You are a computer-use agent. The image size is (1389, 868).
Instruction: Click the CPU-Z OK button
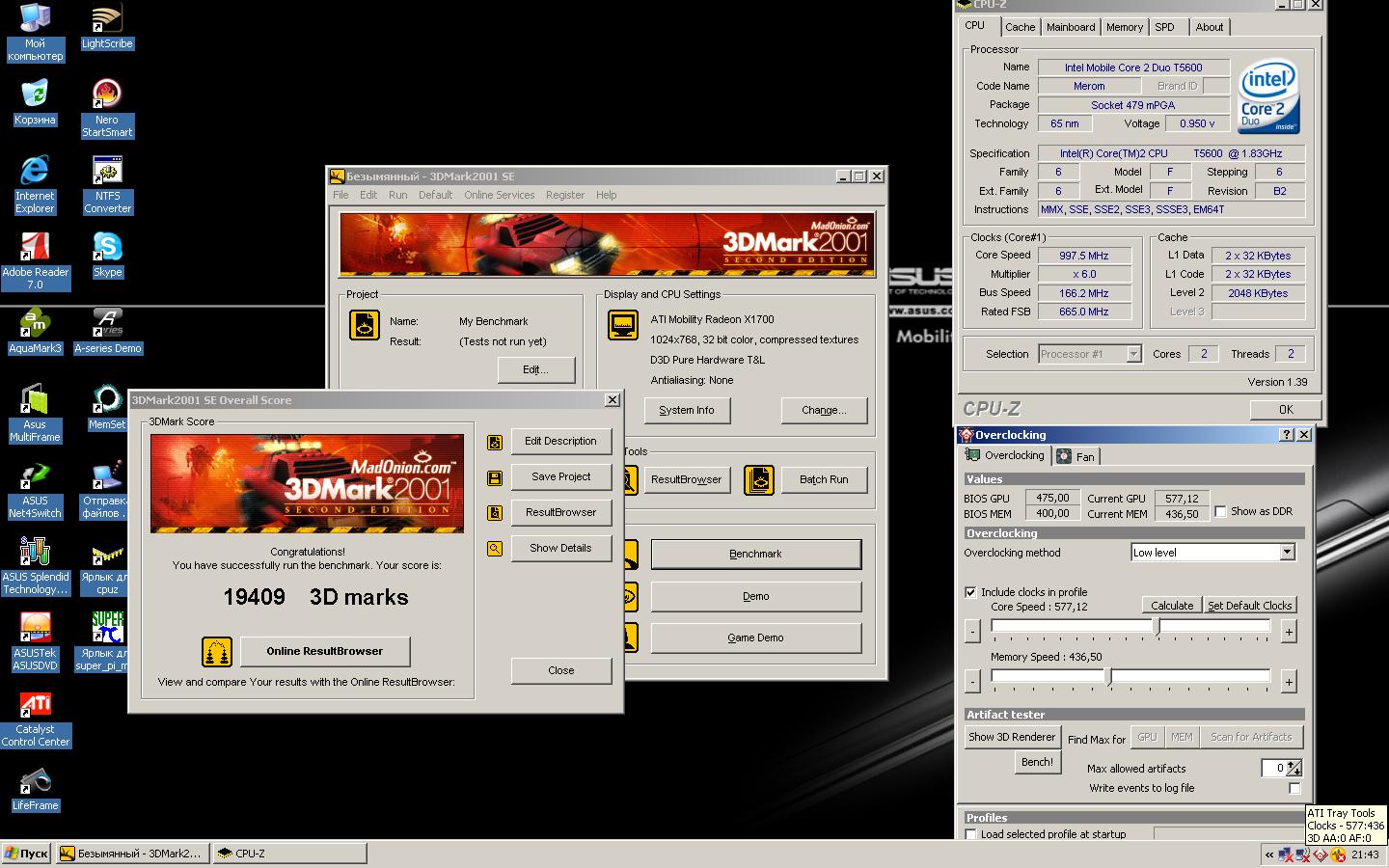tap(1286, 410)
